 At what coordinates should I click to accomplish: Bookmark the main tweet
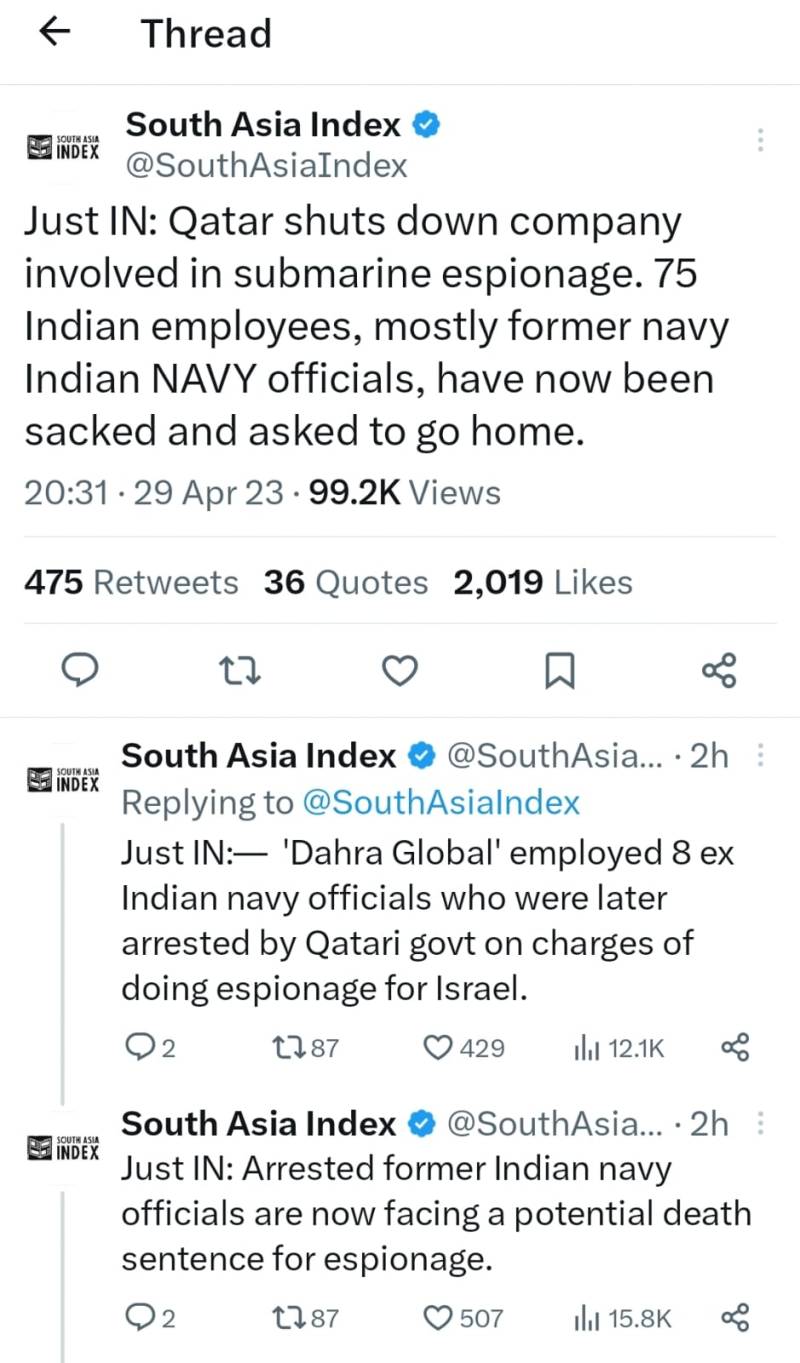tap(559, 671)
